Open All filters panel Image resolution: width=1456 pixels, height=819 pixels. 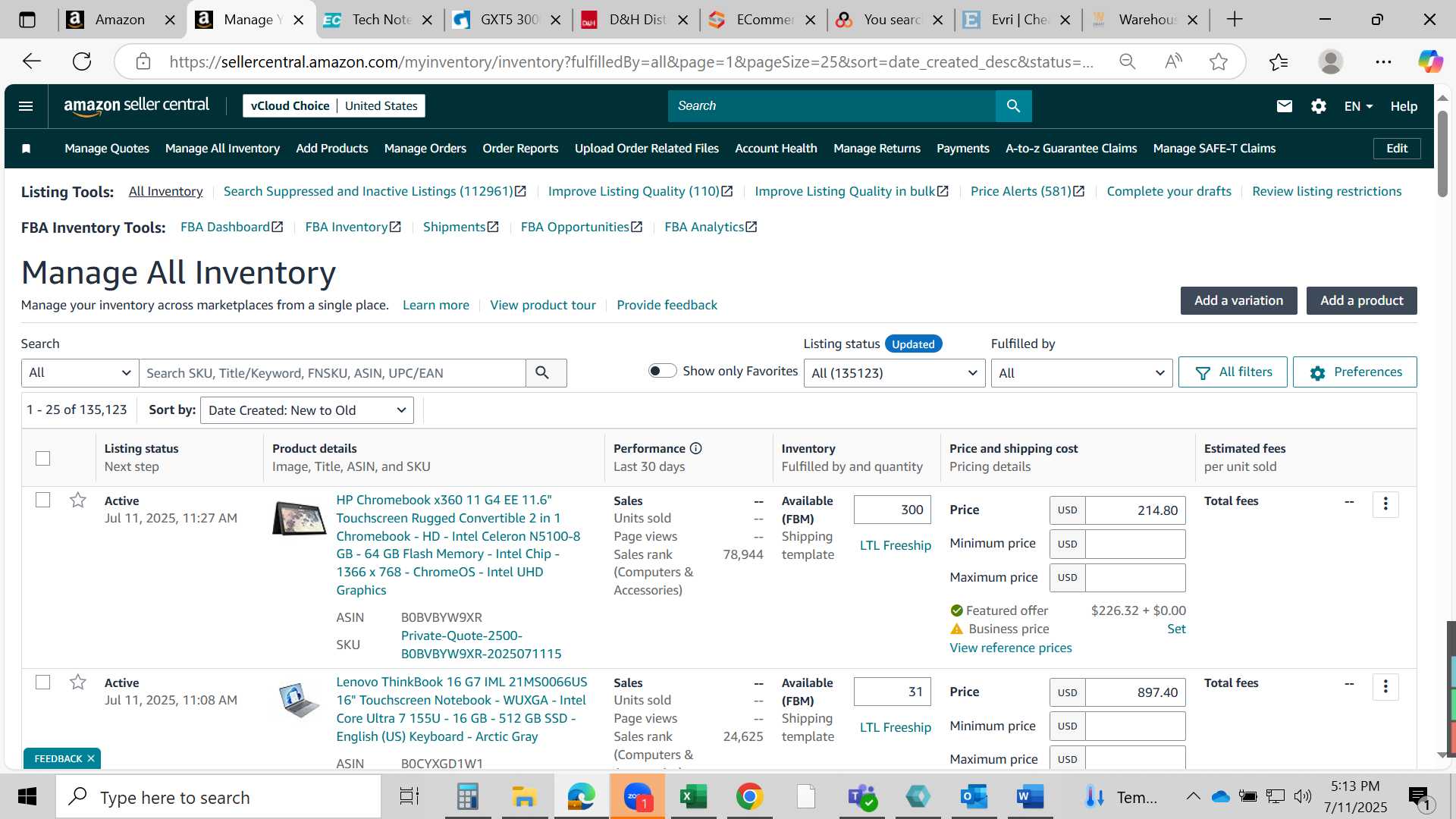[x=1232, y=372]
